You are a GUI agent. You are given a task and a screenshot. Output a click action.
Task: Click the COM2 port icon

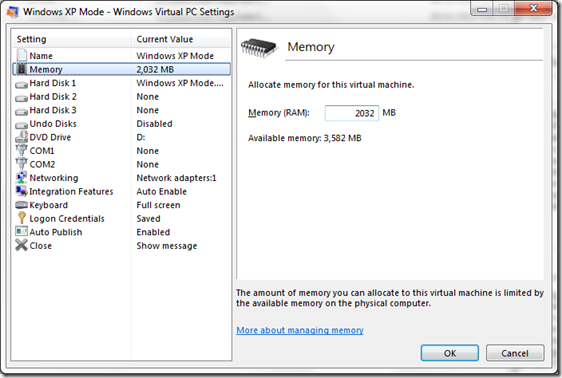point(22,163)
